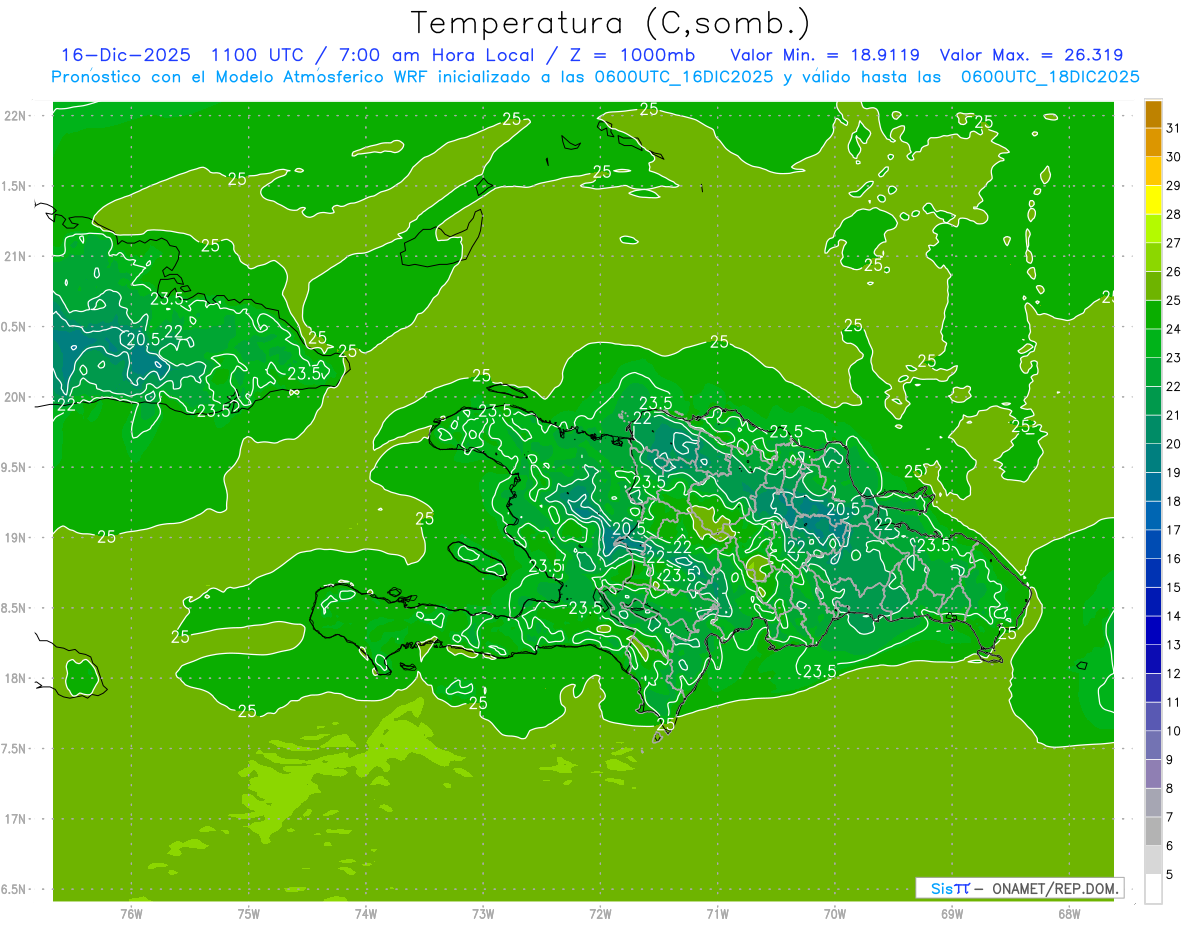Click the '13' color scale label
The image size is (1200, 927).
coord(1174,645)
